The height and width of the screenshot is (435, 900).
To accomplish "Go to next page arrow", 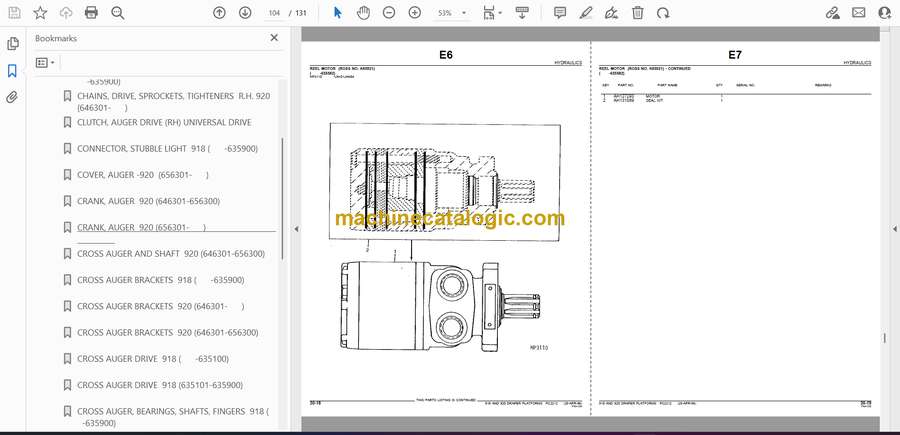I will point(245,13).
